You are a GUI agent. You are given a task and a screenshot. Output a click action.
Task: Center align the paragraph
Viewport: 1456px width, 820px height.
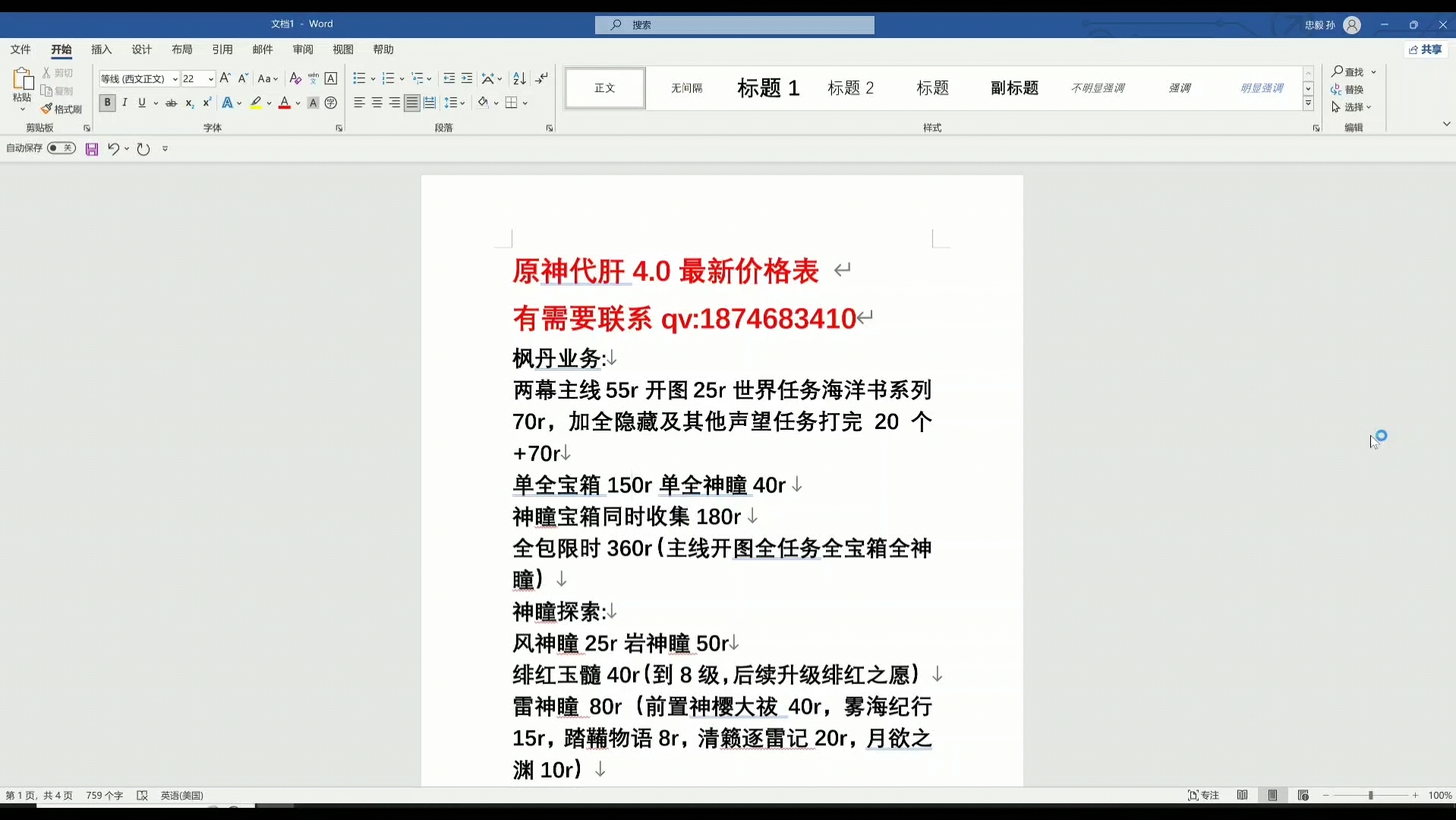377,102
